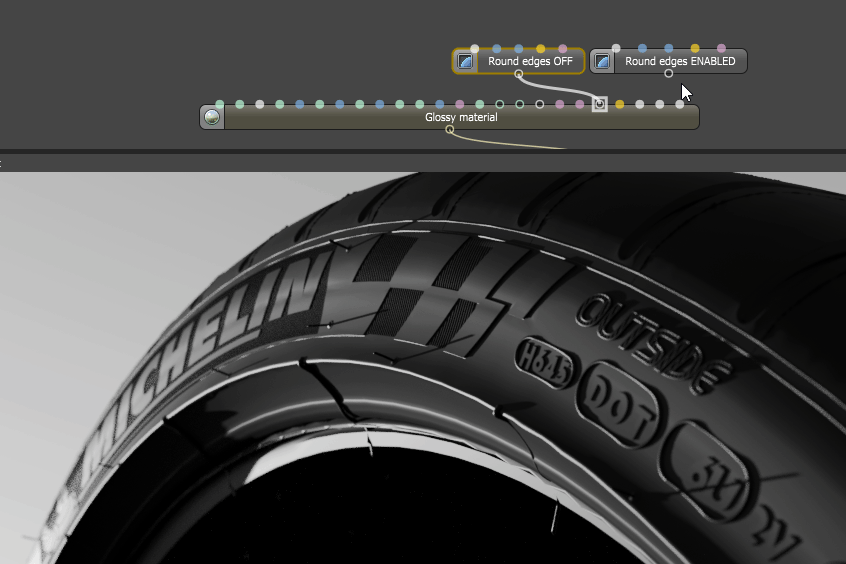Click output pin under Round edges ENABLED

tap(668, 73)
